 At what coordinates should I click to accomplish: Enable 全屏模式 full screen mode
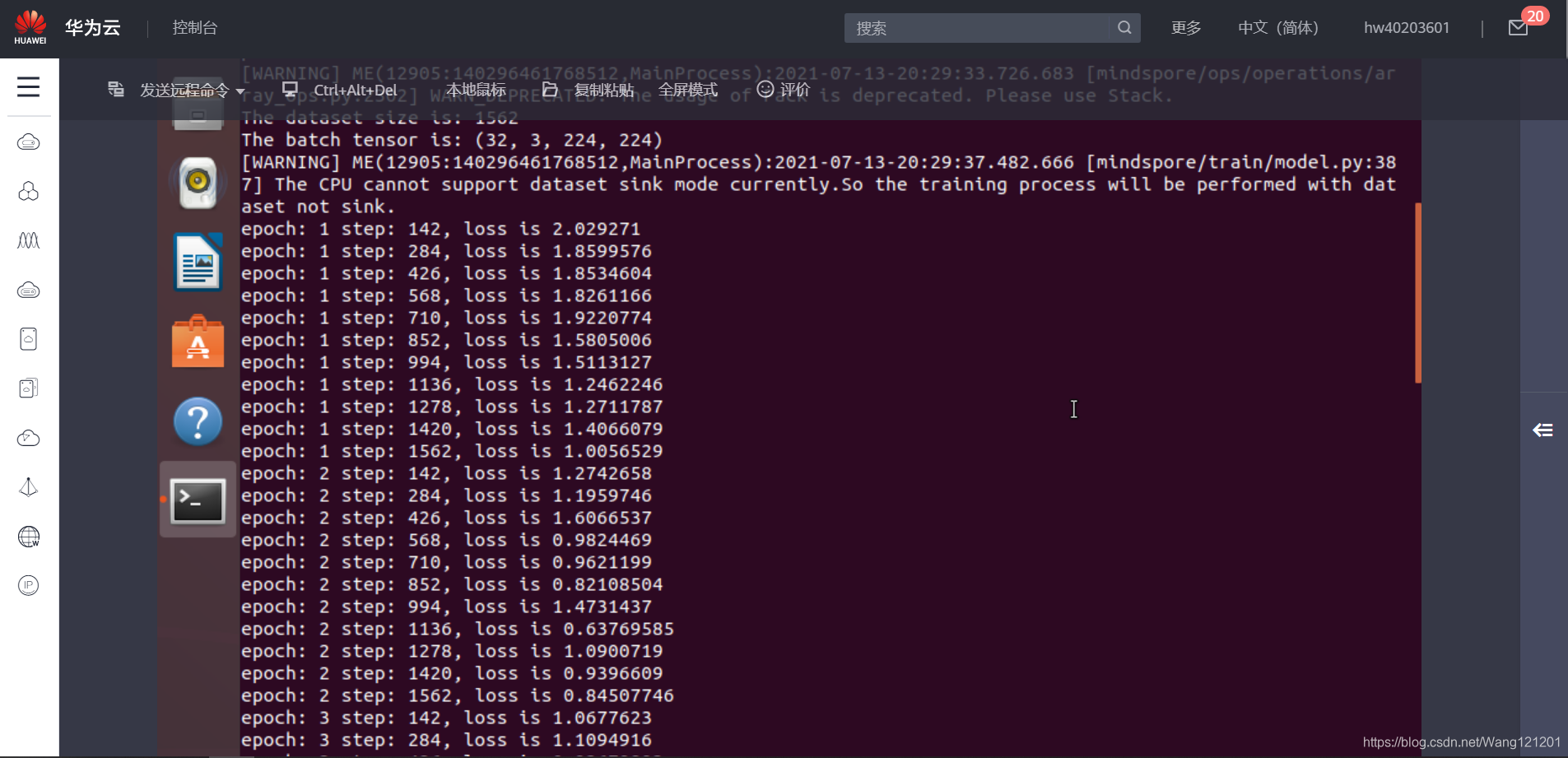coord(688,90)
